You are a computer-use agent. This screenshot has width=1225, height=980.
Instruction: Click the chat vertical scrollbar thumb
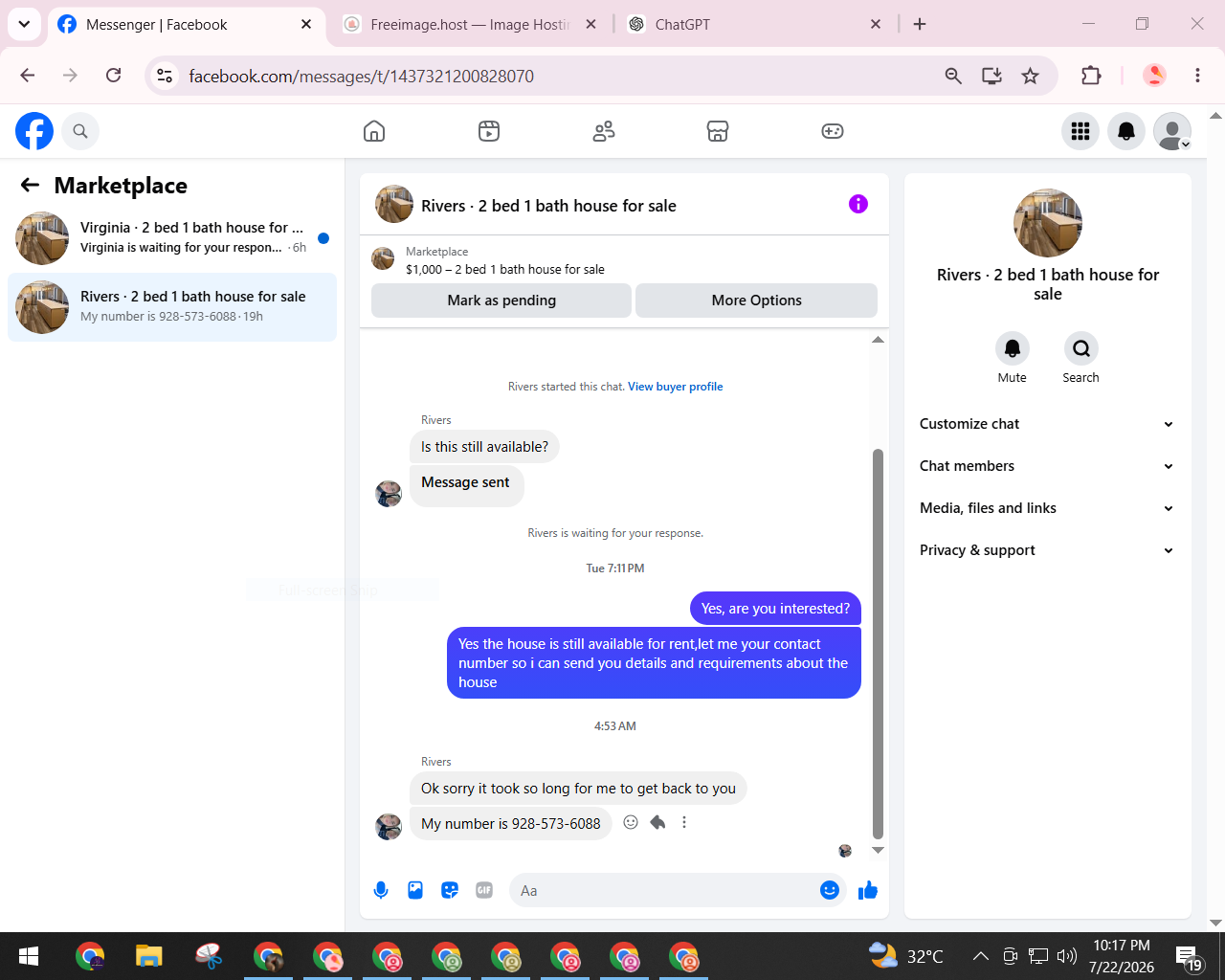coord(878,643)
